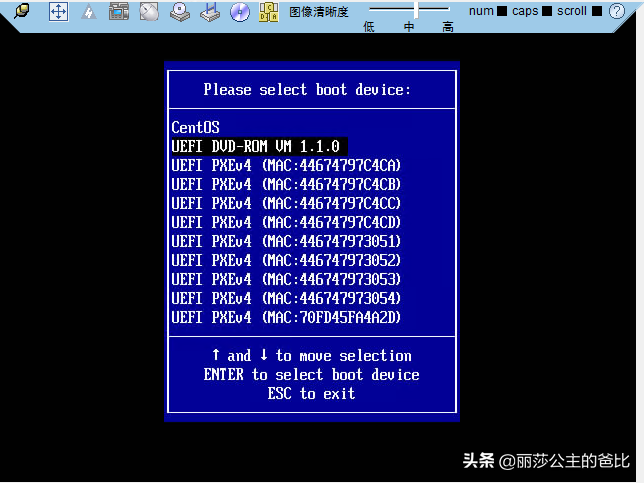Screen dimensions: 644x483
Task: Adjust the image clarity slider handle
Action: (x=416, y=10)
